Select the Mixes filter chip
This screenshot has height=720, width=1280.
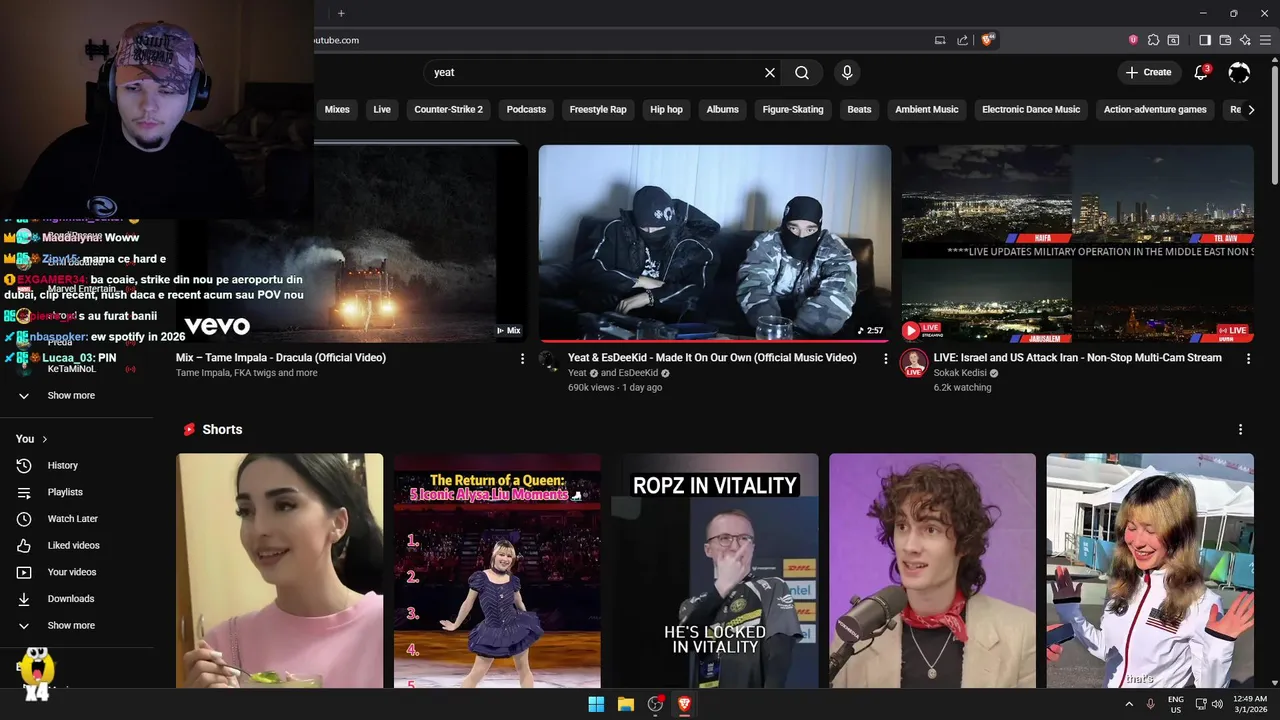point(337,109)
